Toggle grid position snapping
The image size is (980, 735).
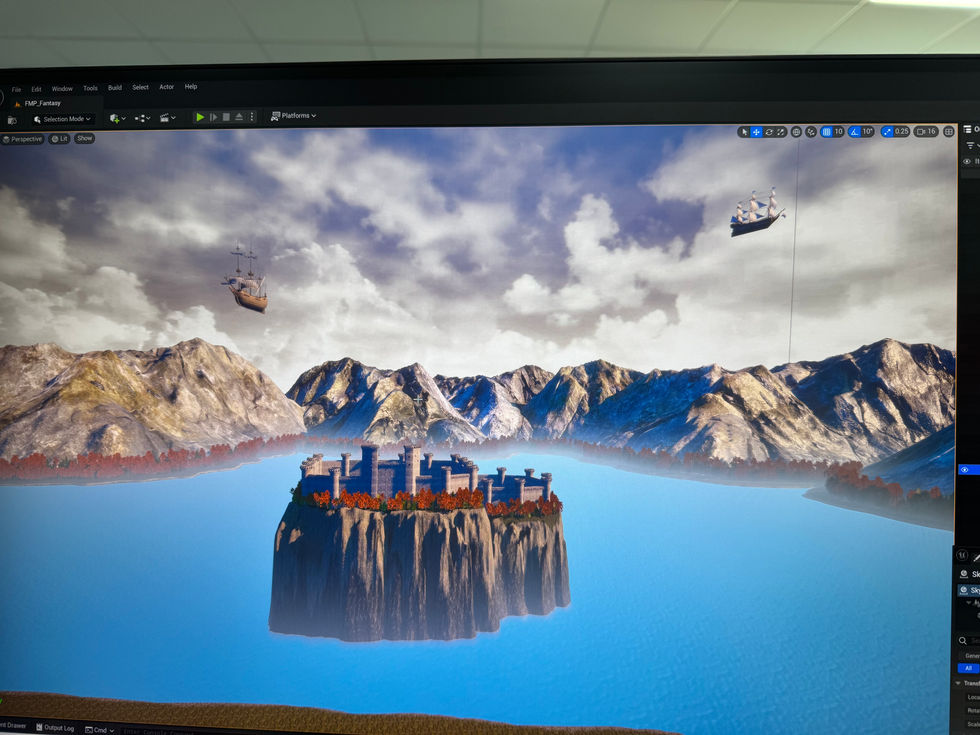tap(826, 132)
